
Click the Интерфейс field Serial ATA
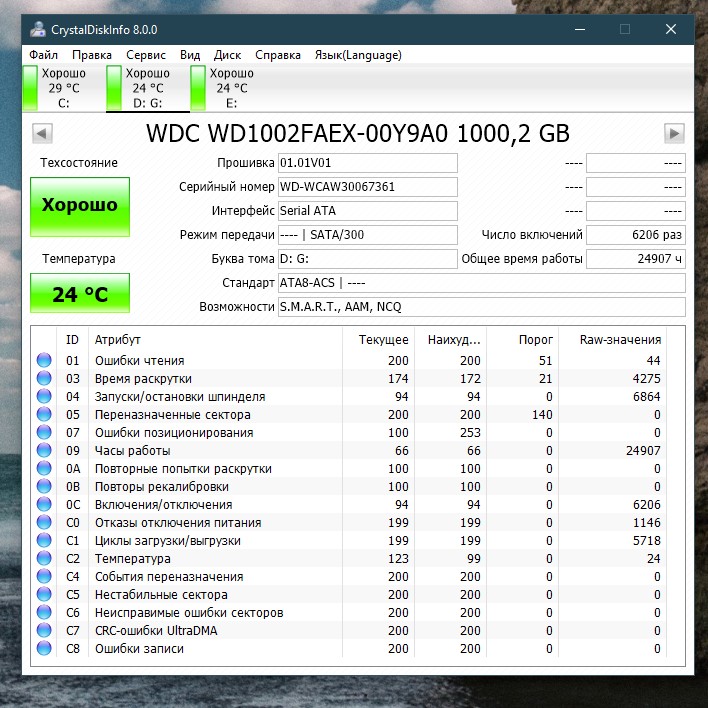pyautogui.click(x=368, y=211)
